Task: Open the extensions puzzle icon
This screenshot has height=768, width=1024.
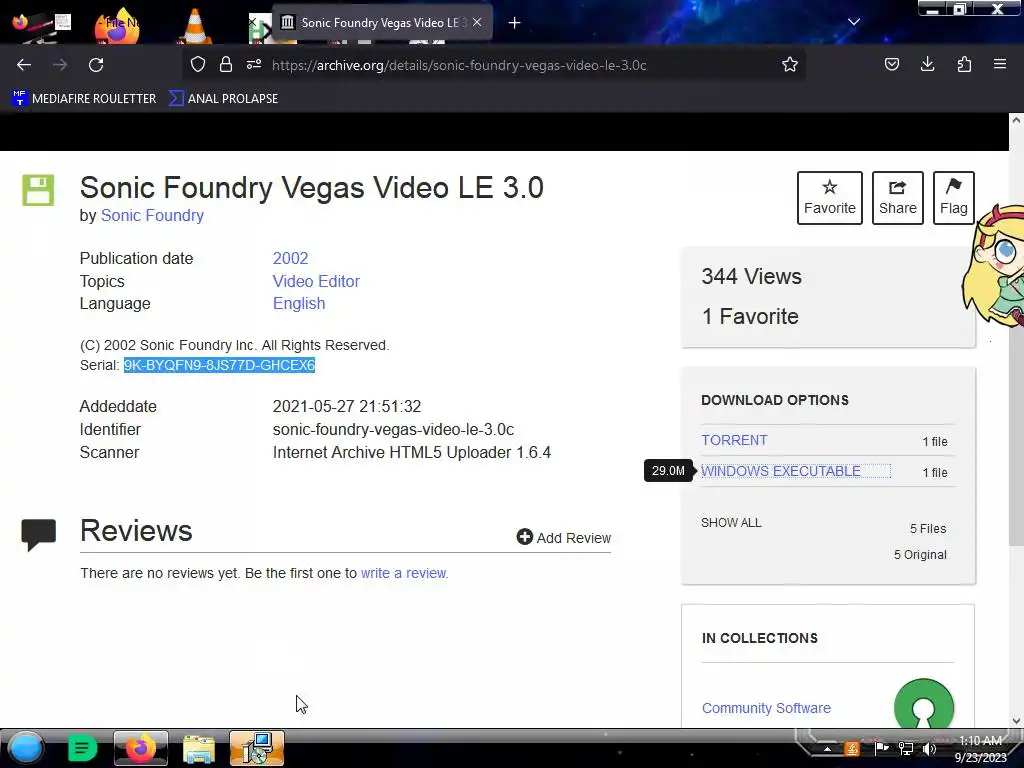Action: (965, 64)
